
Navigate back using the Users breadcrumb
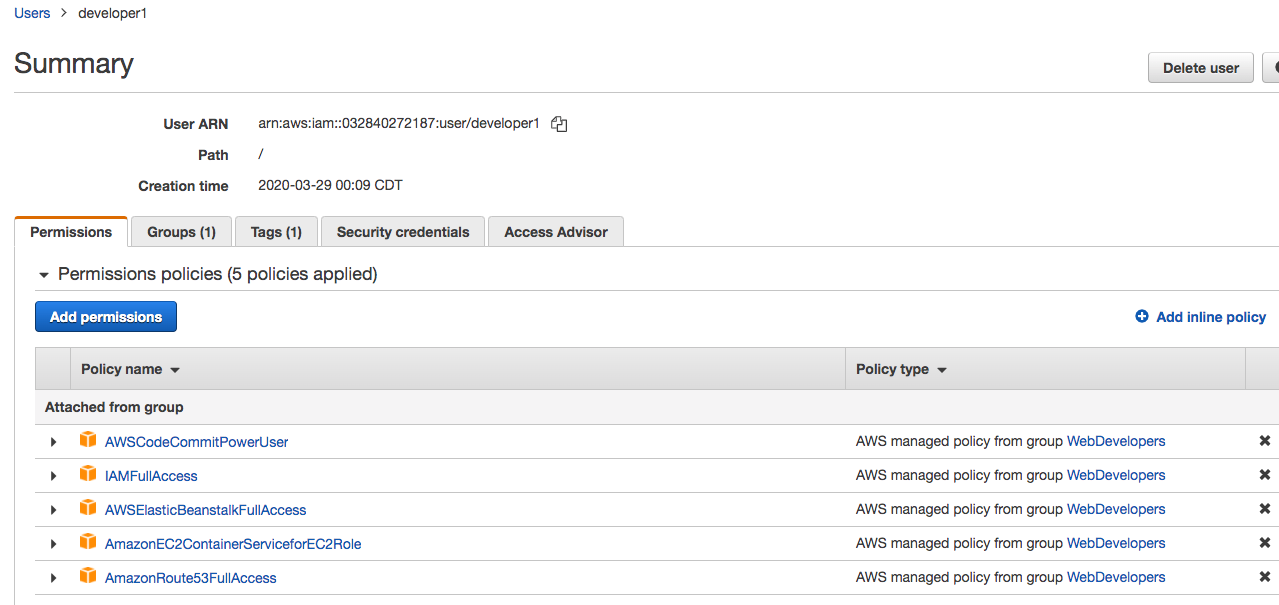tap(31, 12)
